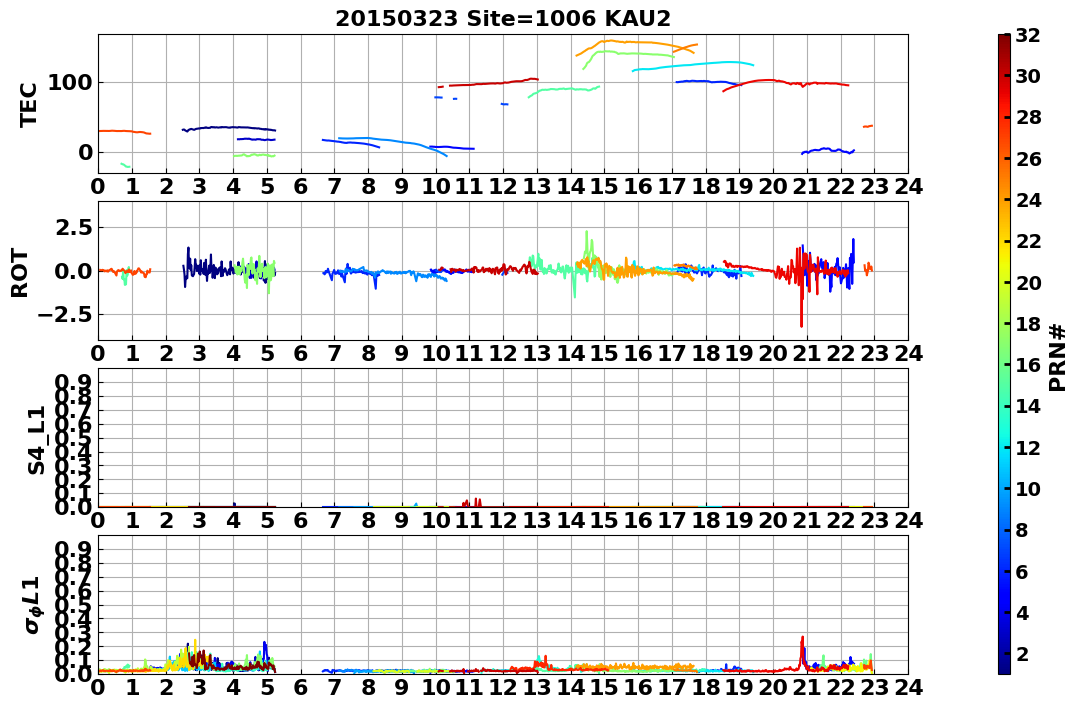Pick the colorbar tick labeled 24
The width and height of the screenshot is (1077, 709).
point(1028,200)
